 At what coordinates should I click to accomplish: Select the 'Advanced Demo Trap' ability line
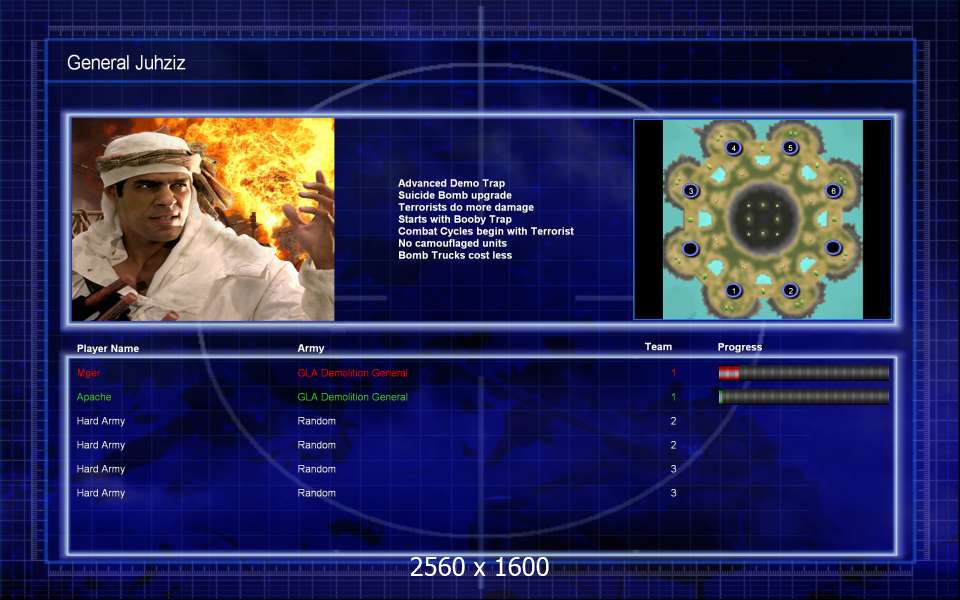click(x=451, y=183)
